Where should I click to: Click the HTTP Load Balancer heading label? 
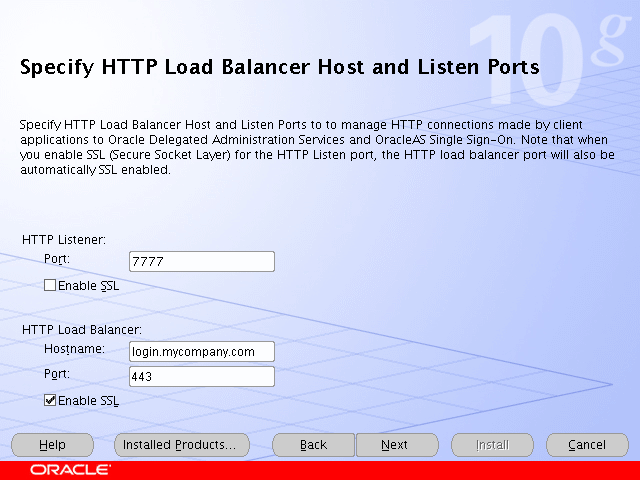[x=82, y=329]
